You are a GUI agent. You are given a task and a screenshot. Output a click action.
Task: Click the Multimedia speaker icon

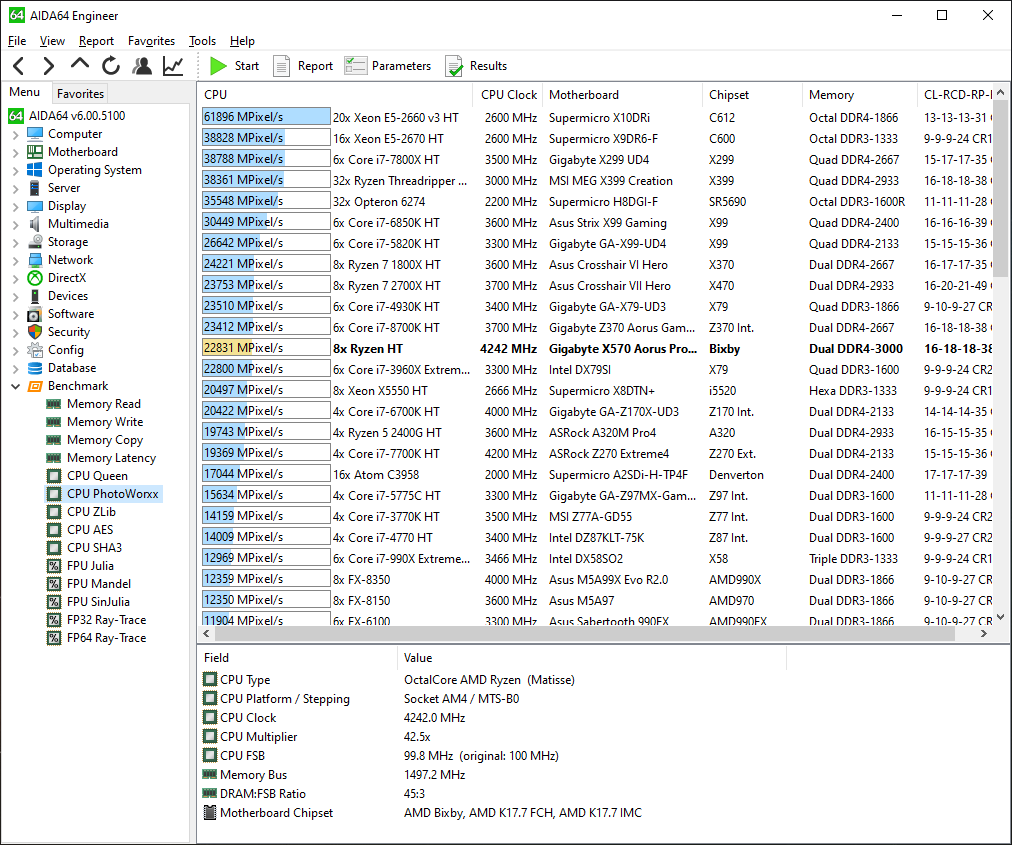coord(35,224)
